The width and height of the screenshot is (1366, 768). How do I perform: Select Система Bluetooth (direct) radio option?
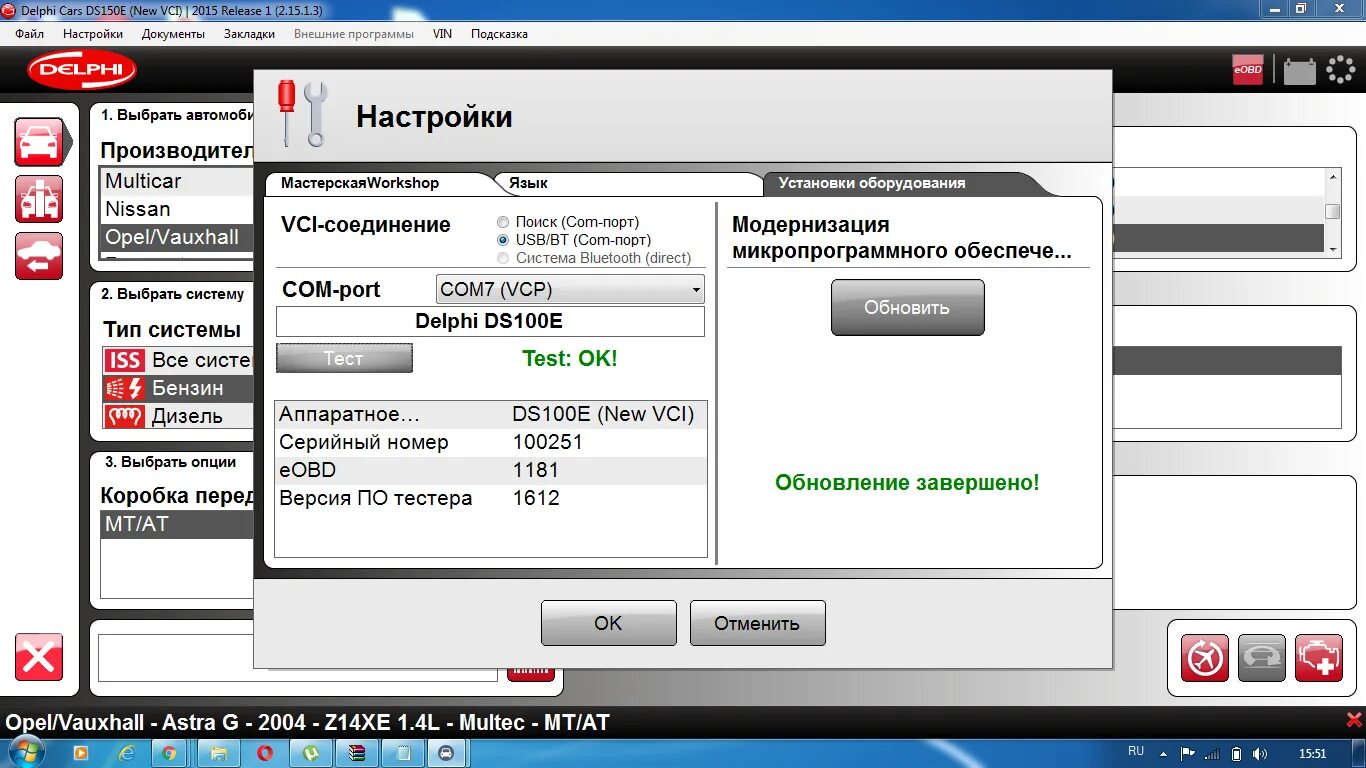point(503,258)
